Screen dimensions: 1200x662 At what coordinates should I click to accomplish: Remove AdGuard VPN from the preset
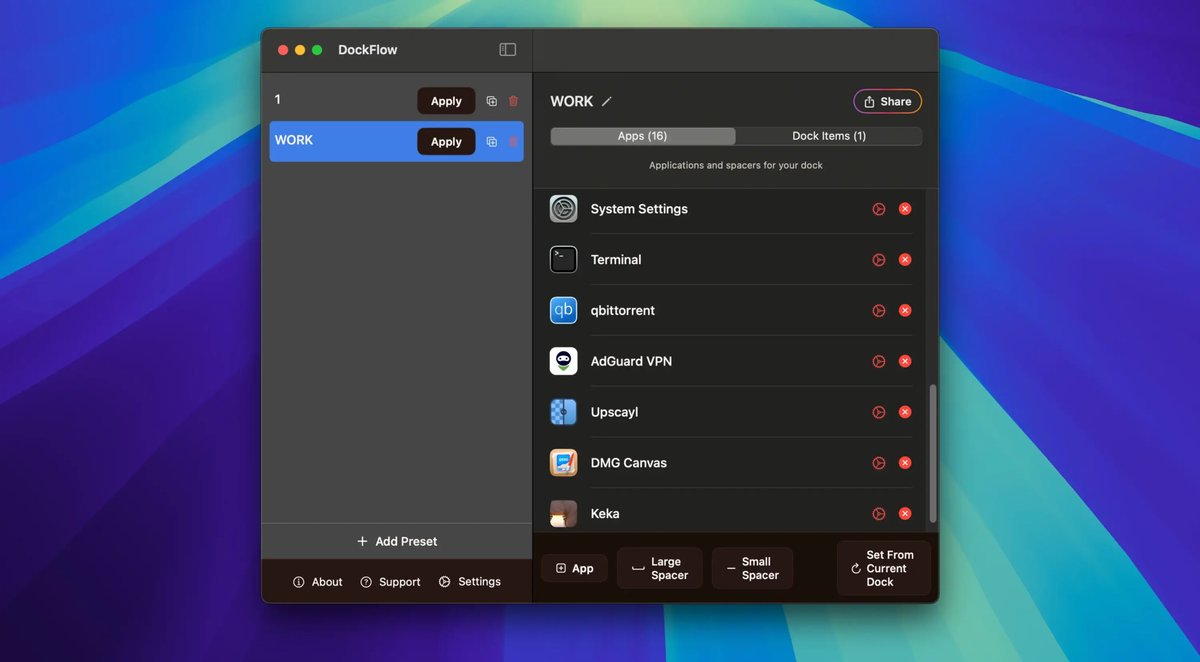[905, 361]
